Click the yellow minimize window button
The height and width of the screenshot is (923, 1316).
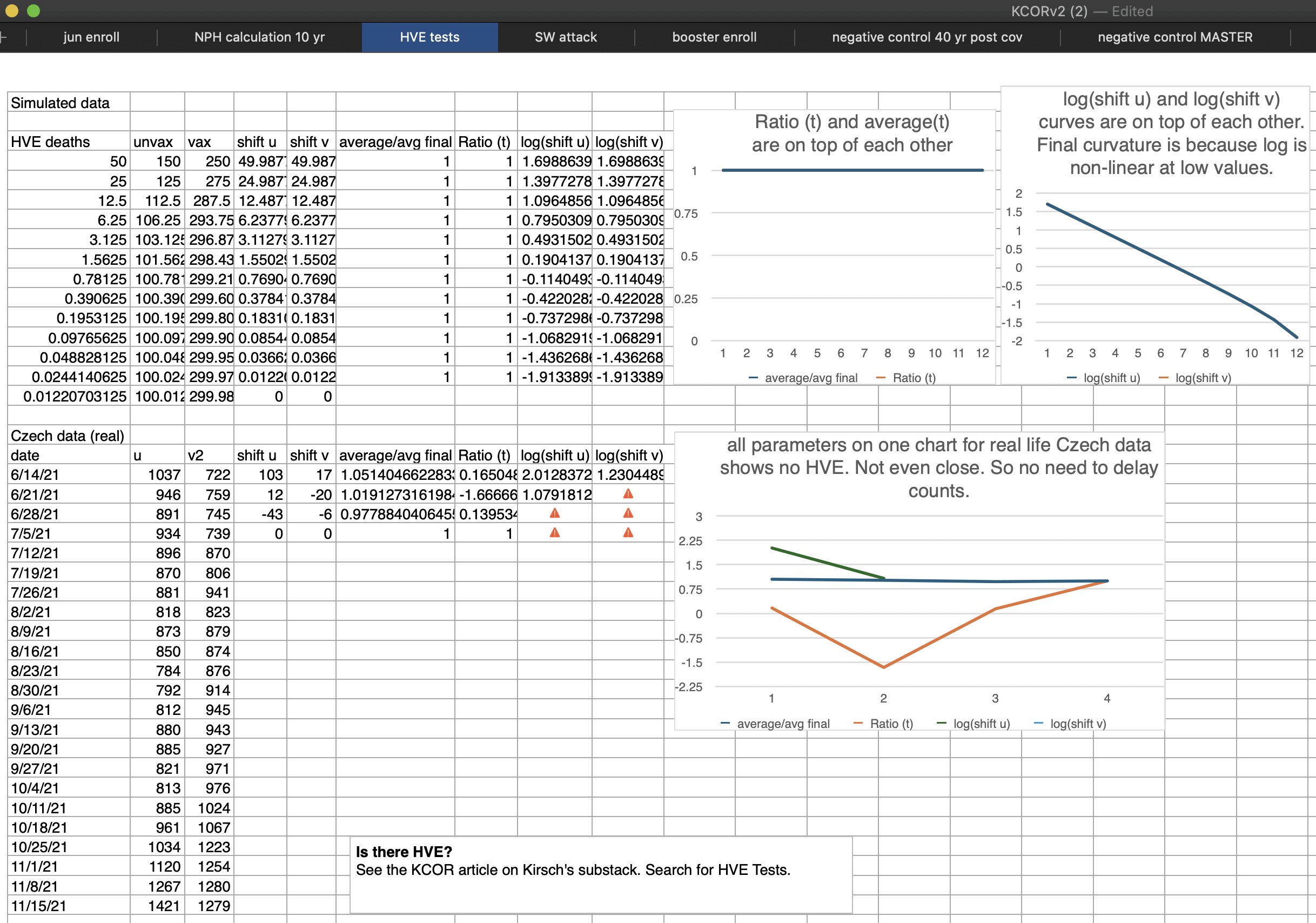(12, 10)
